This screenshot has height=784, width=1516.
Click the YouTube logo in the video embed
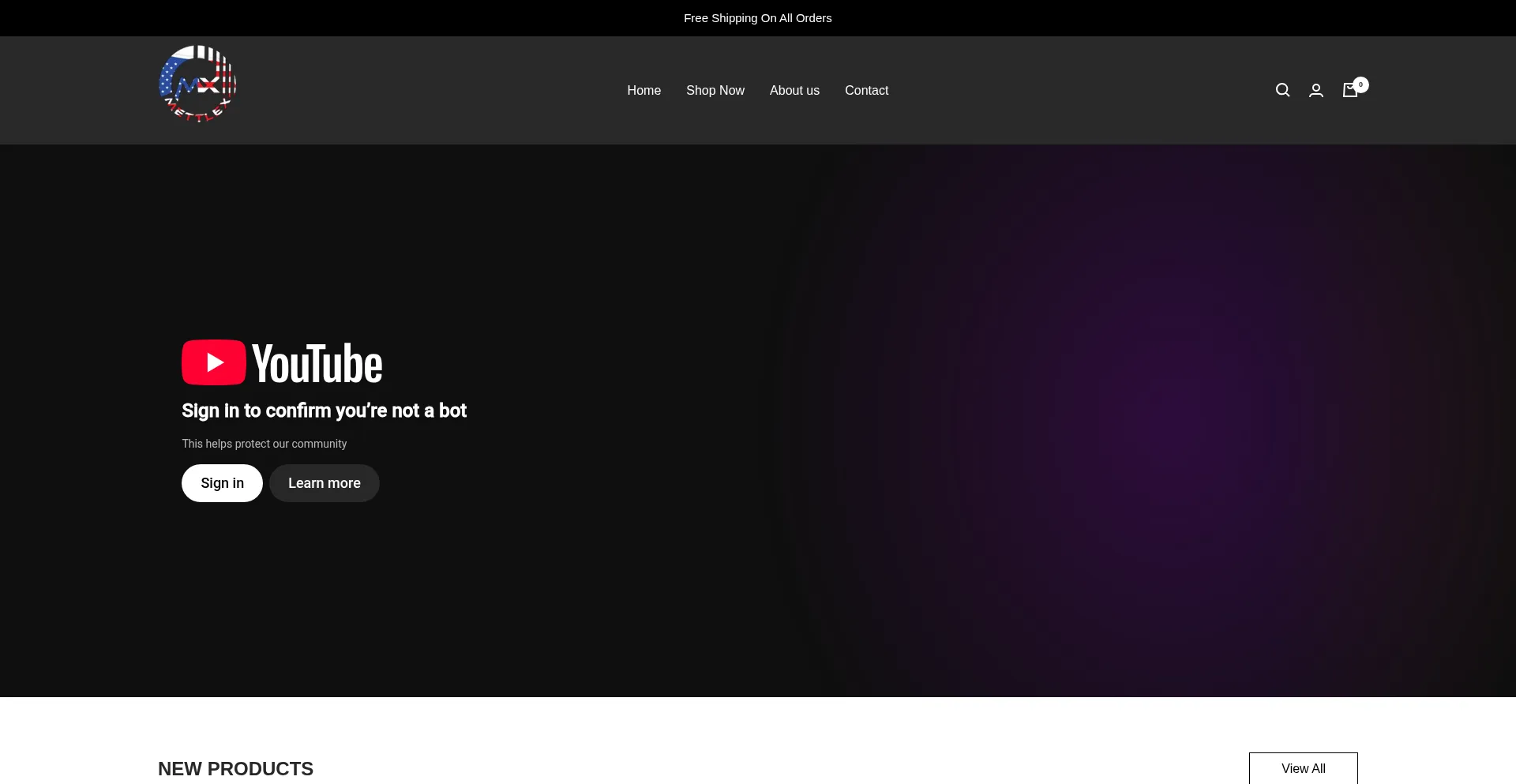click(282, 362)
